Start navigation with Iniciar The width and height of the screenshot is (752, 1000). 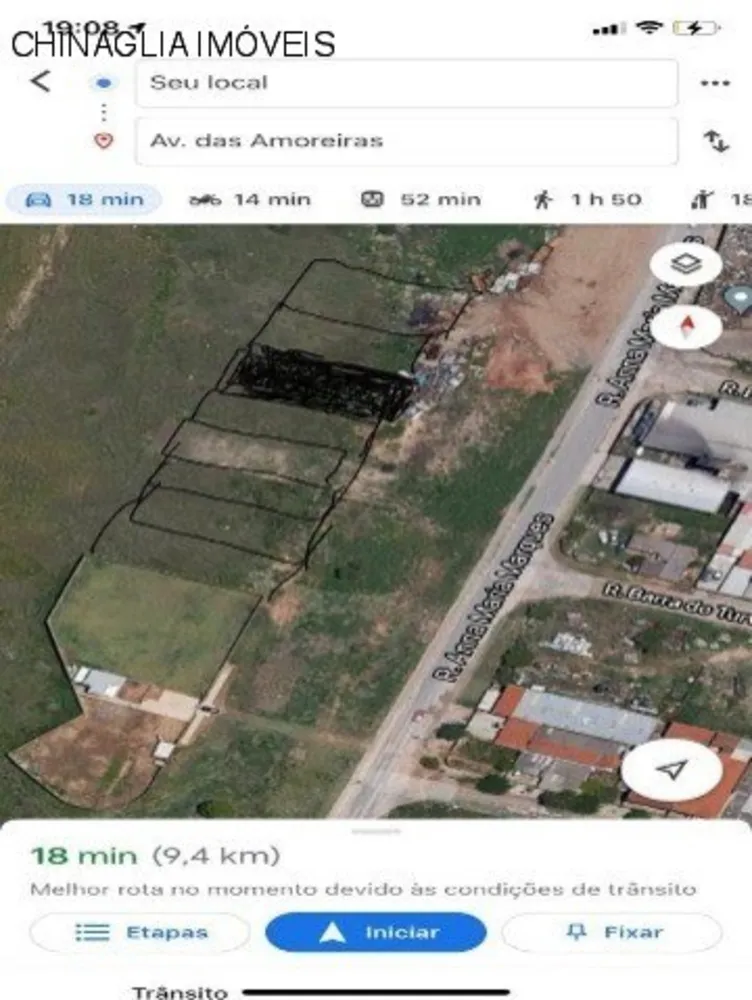click(x=376, y=932)
